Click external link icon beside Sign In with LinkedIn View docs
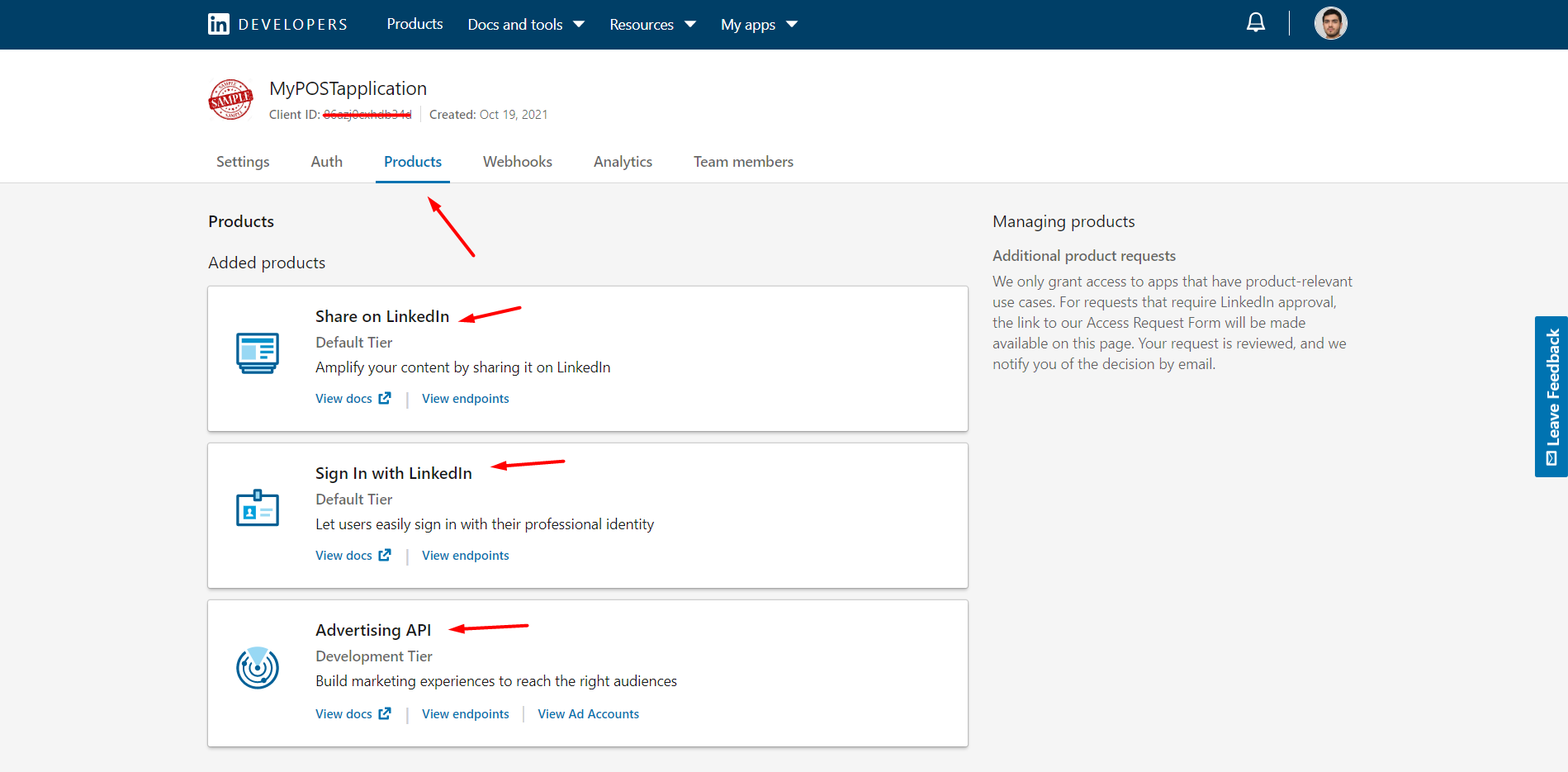Viewport: 1568px width, 772px height. click(x=385, y=555)
